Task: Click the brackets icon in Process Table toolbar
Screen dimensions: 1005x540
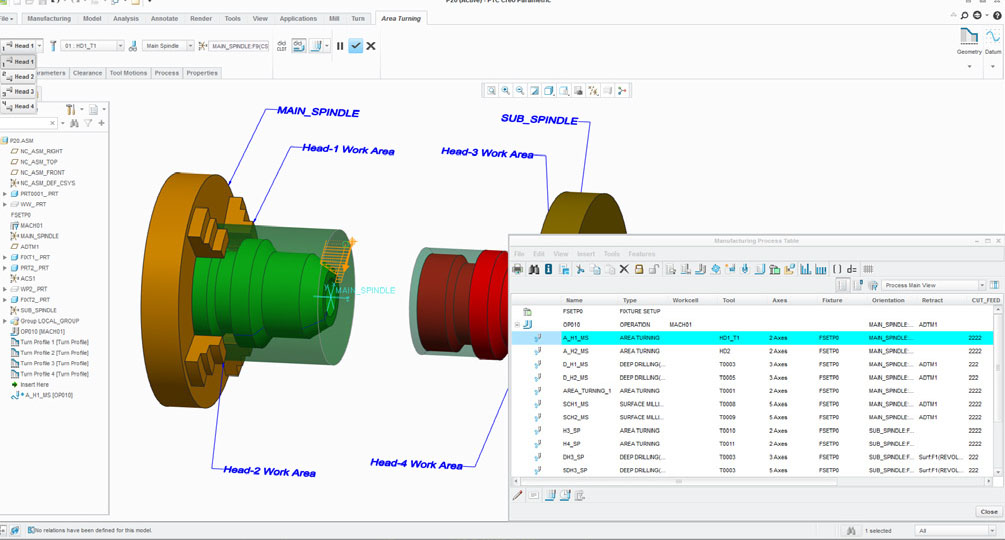Action: click(x=837, y=269)
